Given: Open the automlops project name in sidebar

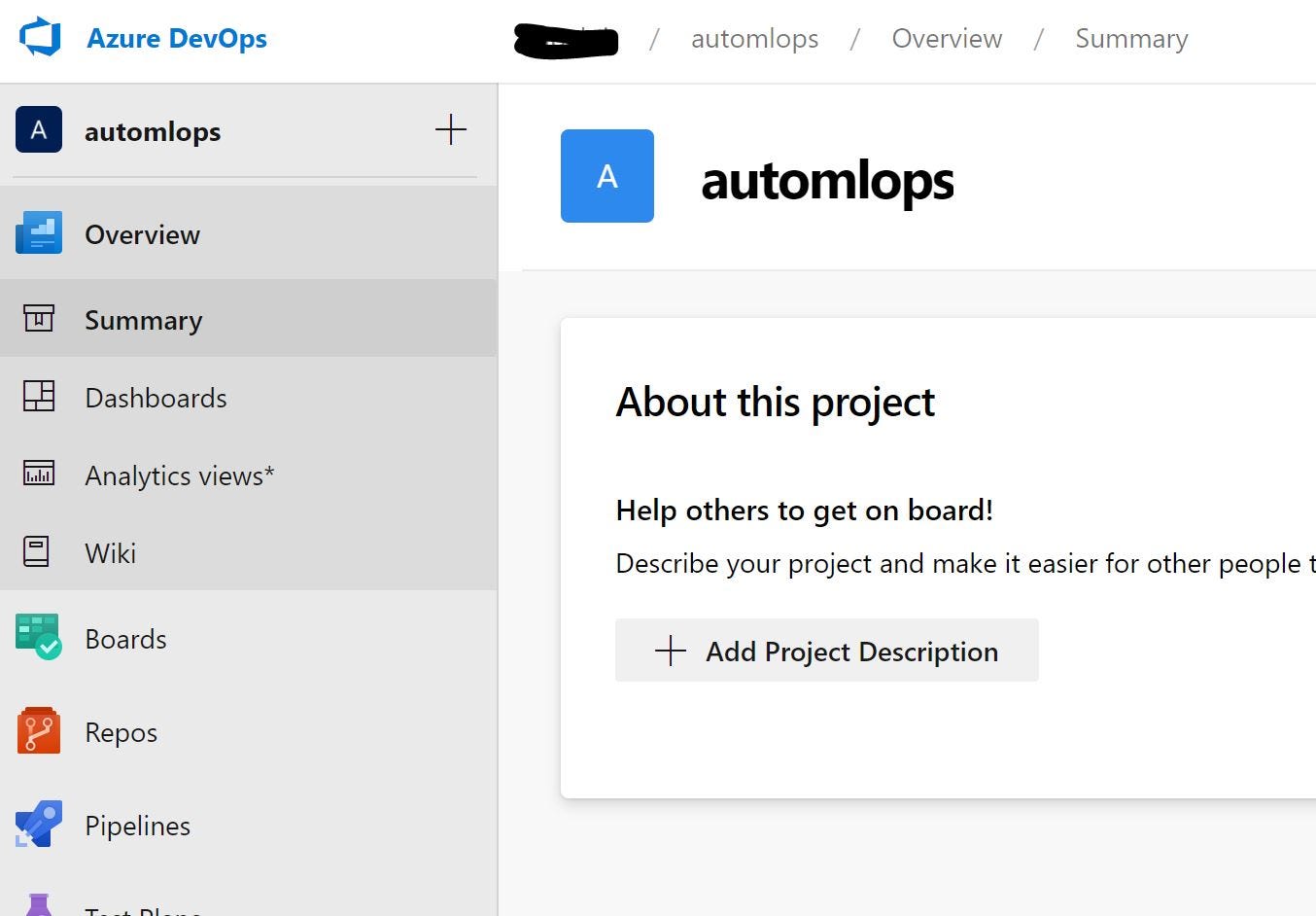Looking at the screenshot, I should [x=153, y=131].
